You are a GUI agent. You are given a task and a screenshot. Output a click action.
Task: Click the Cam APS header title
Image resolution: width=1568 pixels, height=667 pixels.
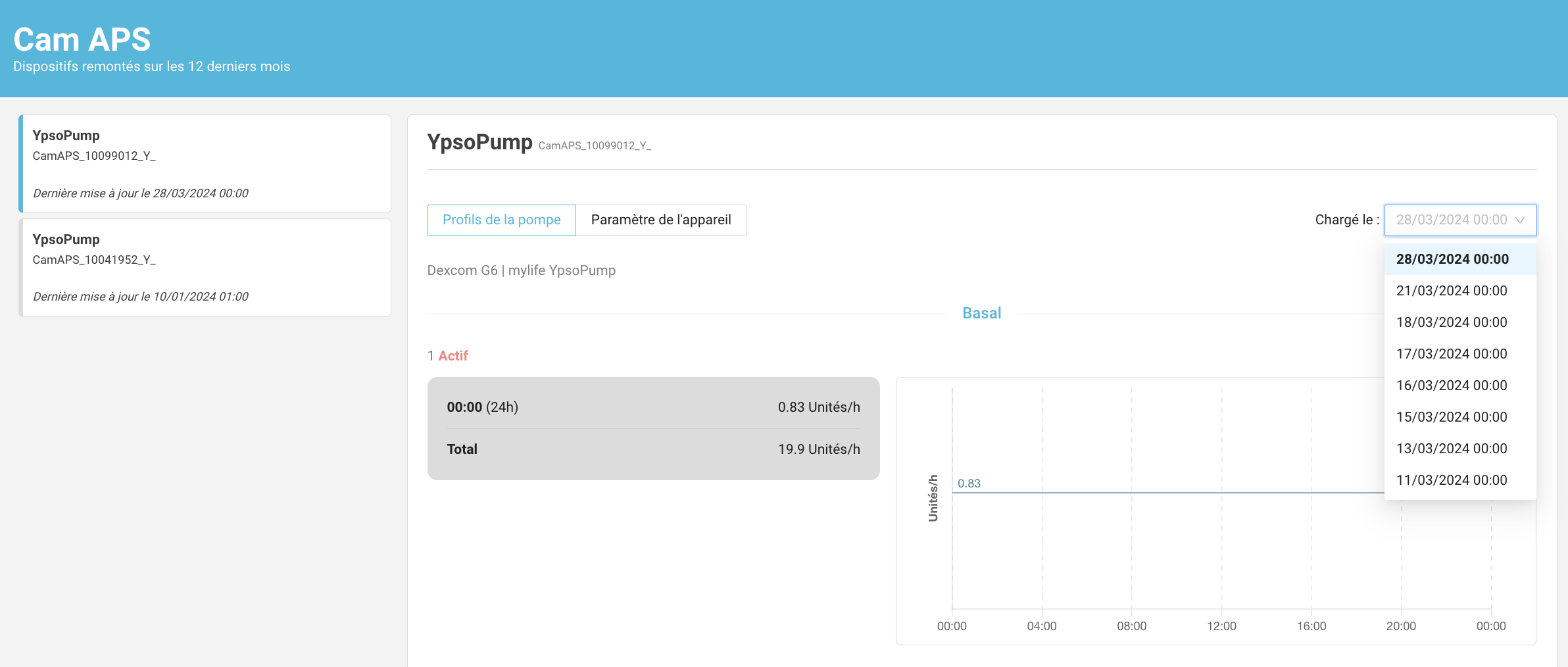82,39
